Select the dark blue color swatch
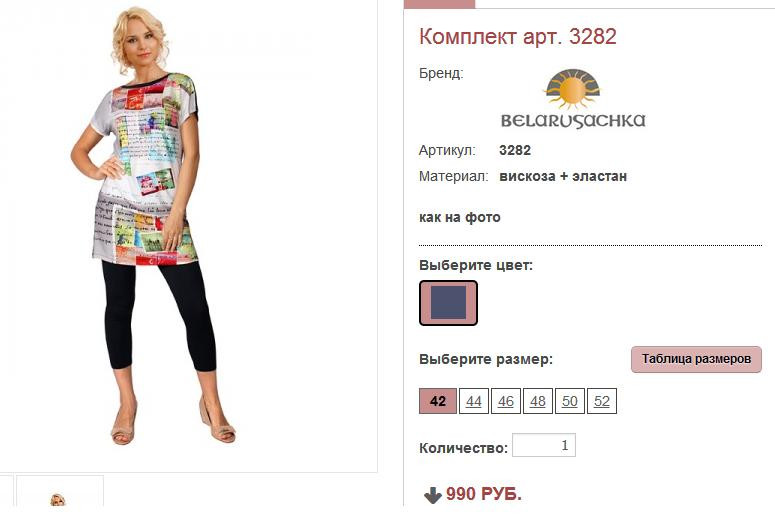775x514 pixels. 448,303
